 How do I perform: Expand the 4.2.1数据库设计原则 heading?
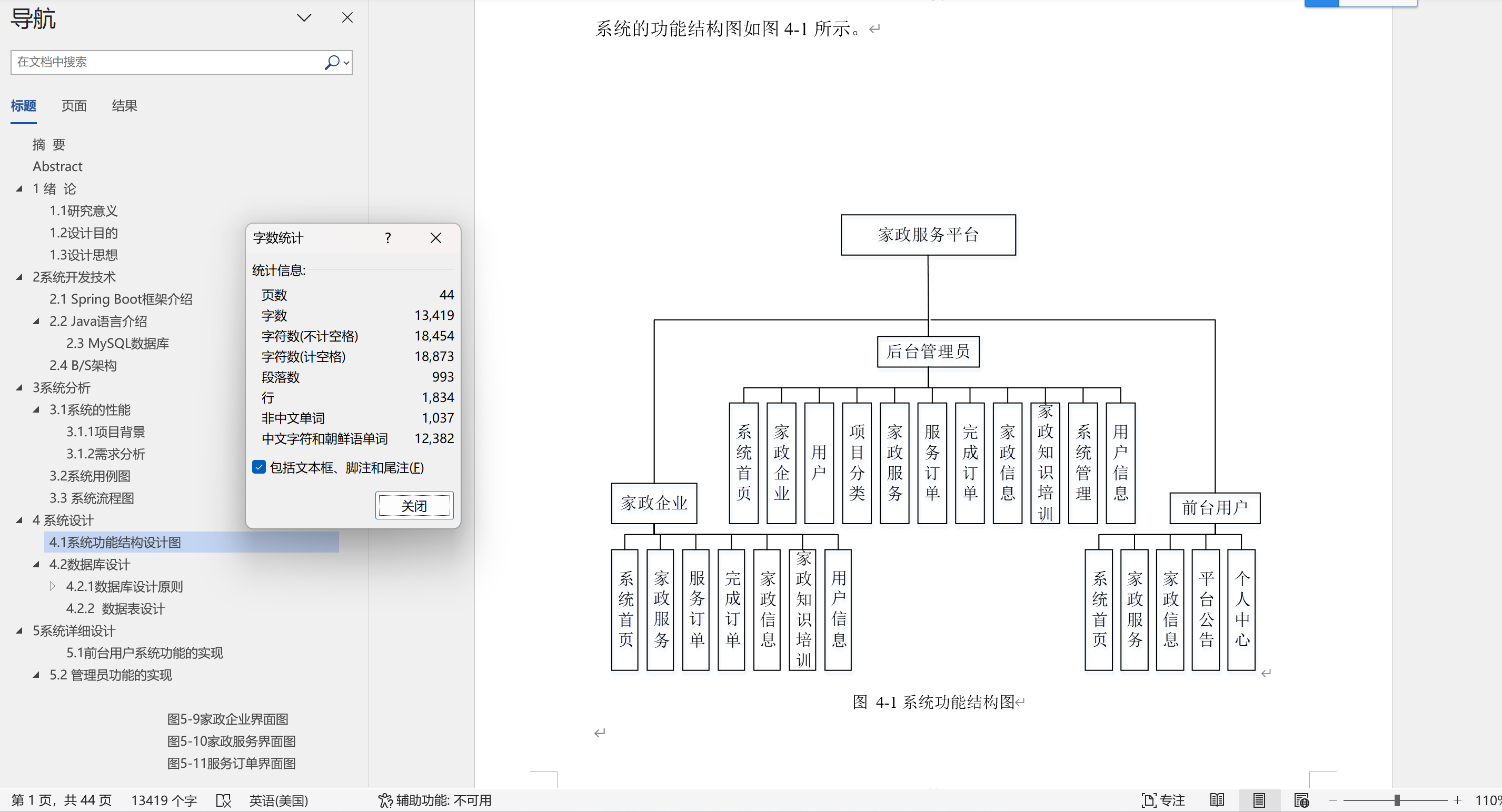[x=53, y=586]
